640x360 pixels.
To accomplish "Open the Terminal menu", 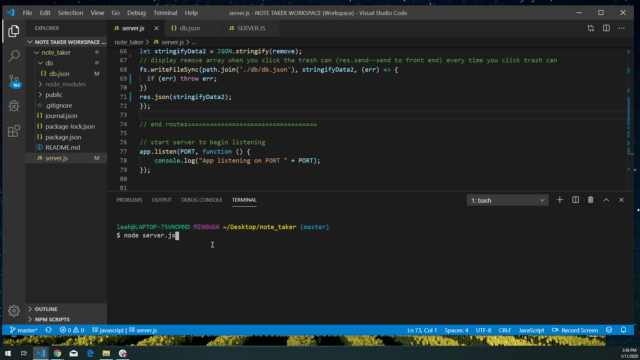I will pos(165,13).
